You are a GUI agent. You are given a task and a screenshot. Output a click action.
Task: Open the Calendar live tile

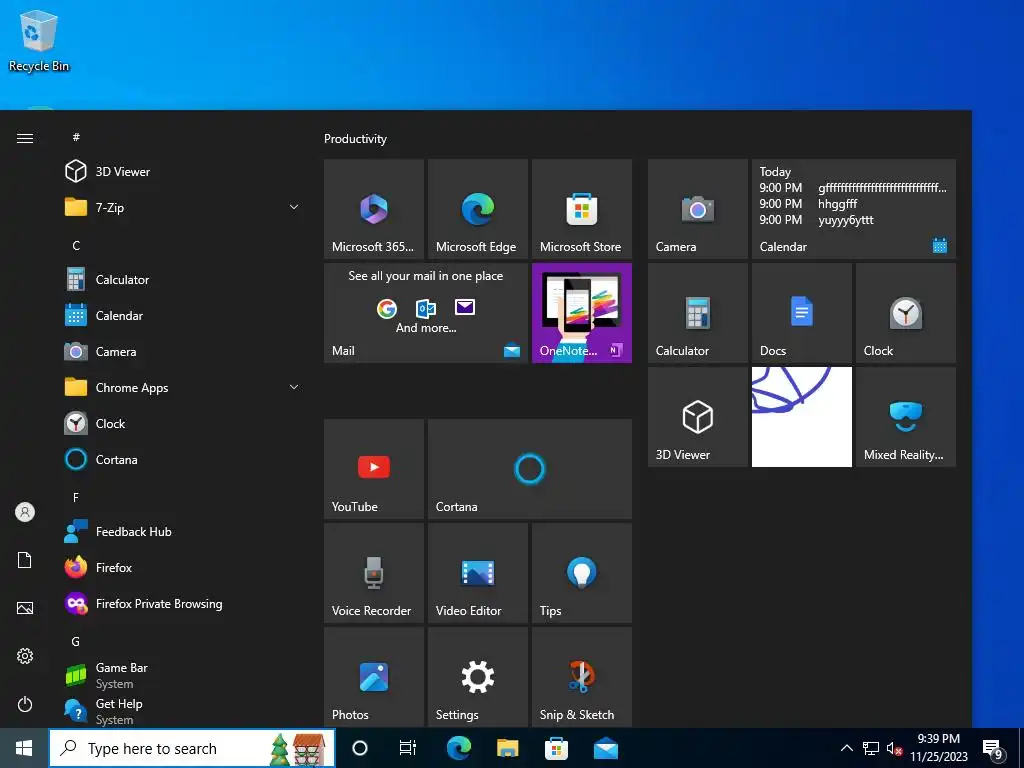tap(854, 209)
